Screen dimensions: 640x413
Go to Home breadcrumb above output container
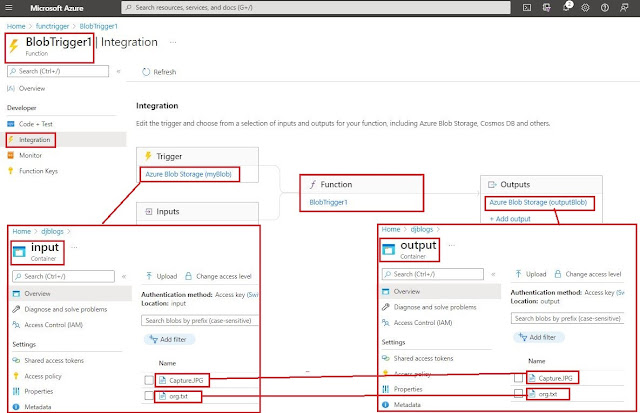click(x=391, y=229)
